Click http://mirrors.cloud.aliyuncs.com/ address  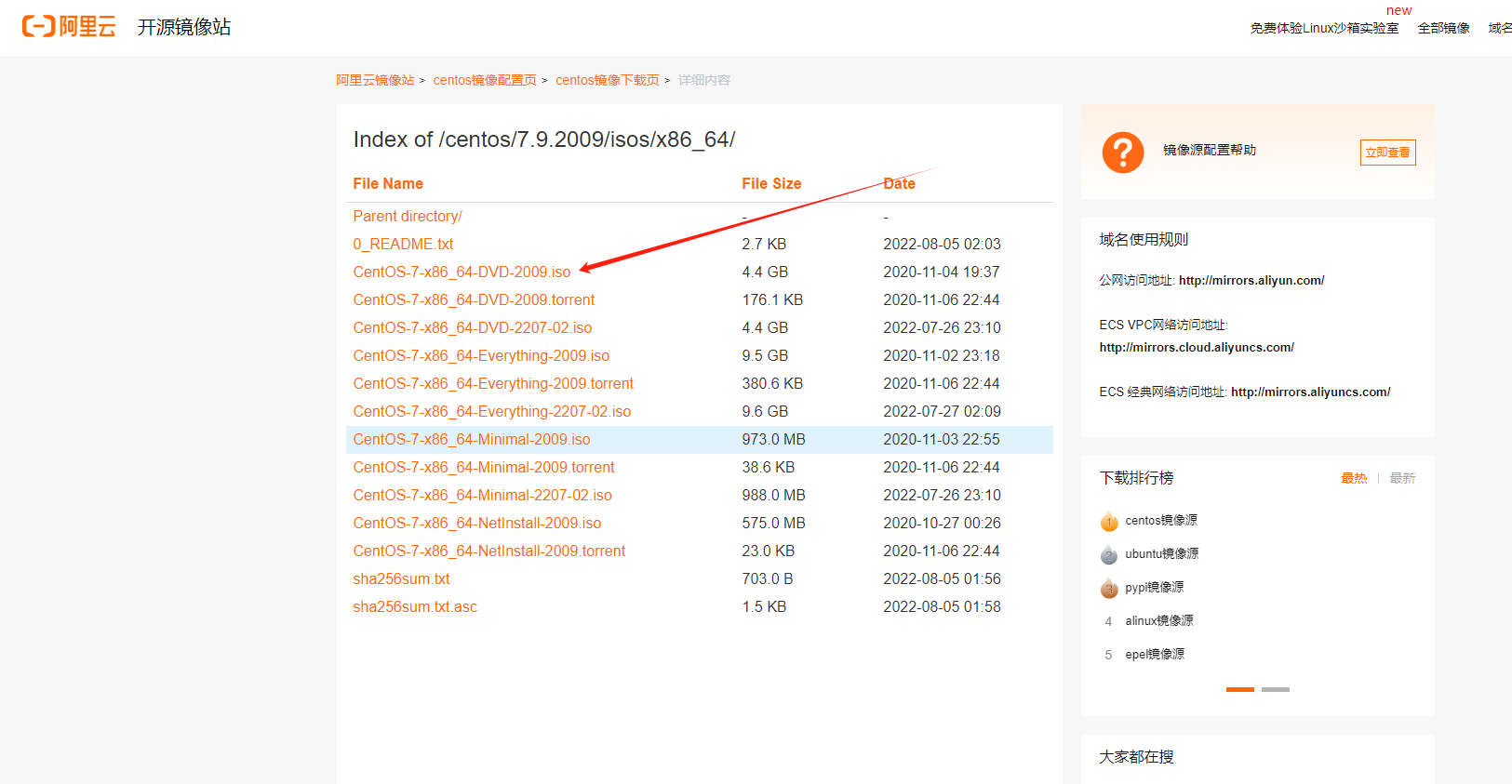coord(1197,348)
